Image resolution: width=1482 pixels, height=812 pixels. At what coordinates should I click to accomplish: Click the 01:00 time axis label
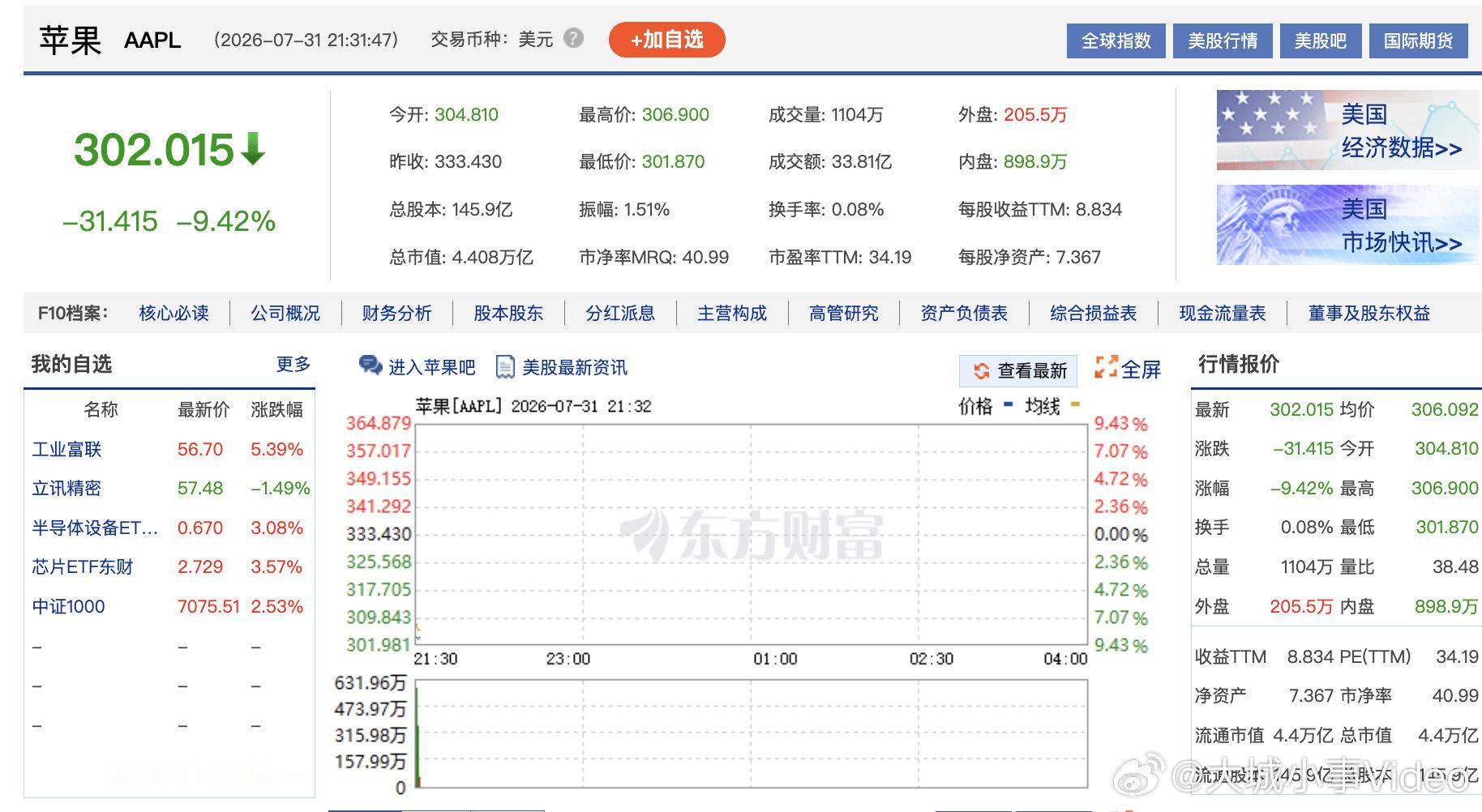click(x=775, y=659)
